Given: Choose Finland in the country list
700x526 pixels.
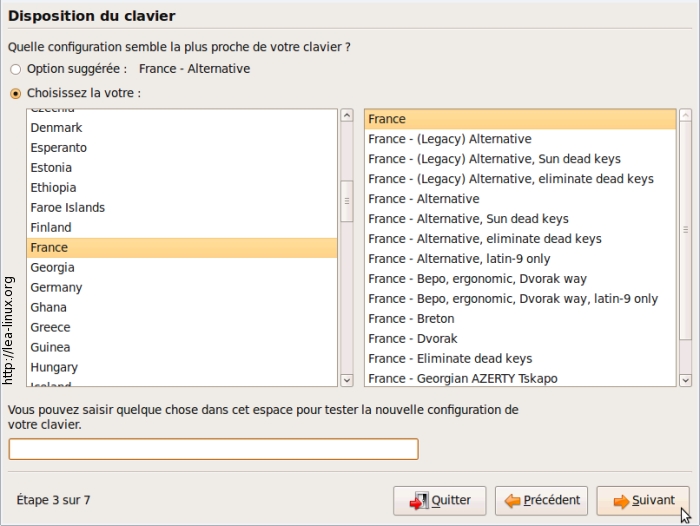Looking at the screenshot, I should pyautogui.click(x=51, y=227).
